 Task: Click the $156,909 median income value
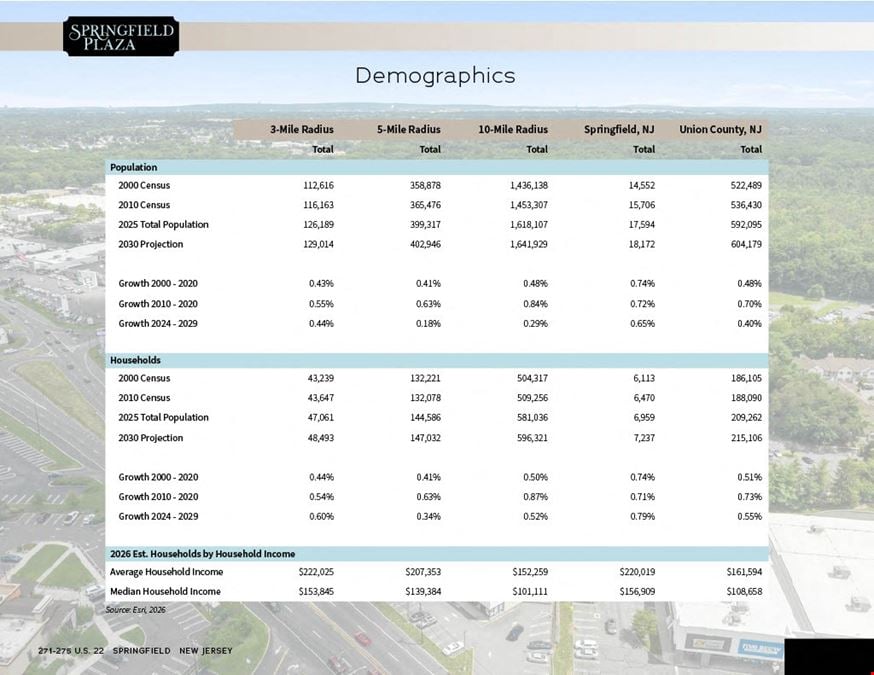(637, 591)
